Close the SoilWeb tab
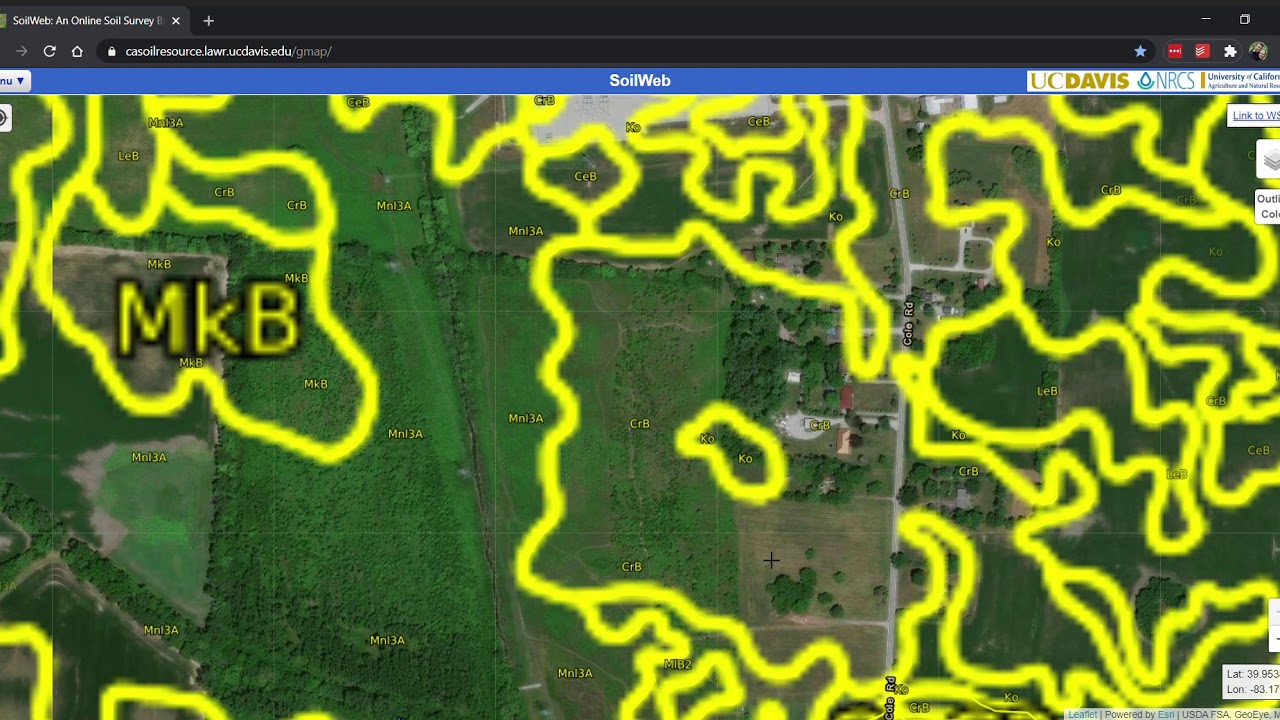Image resolution: width=1280 pixels, height=720 pixels. [176, 20]
